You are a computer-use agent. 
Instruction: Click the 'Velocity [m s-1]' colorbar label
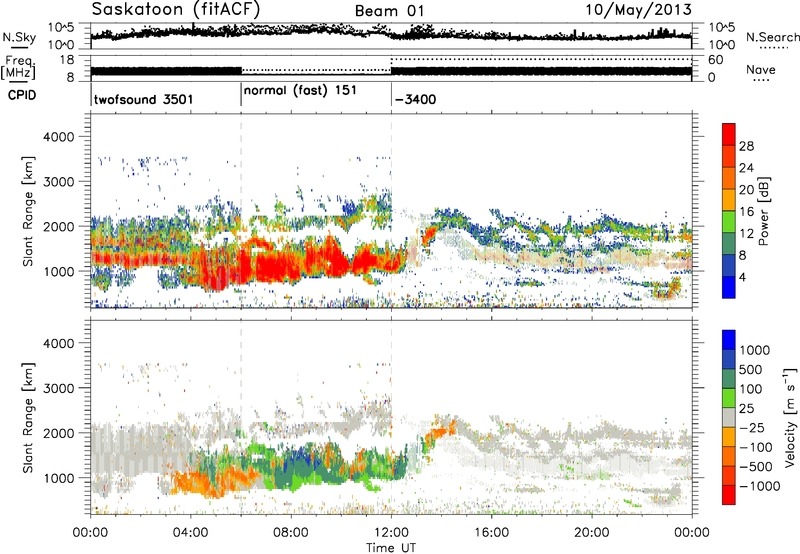[790, 416]
